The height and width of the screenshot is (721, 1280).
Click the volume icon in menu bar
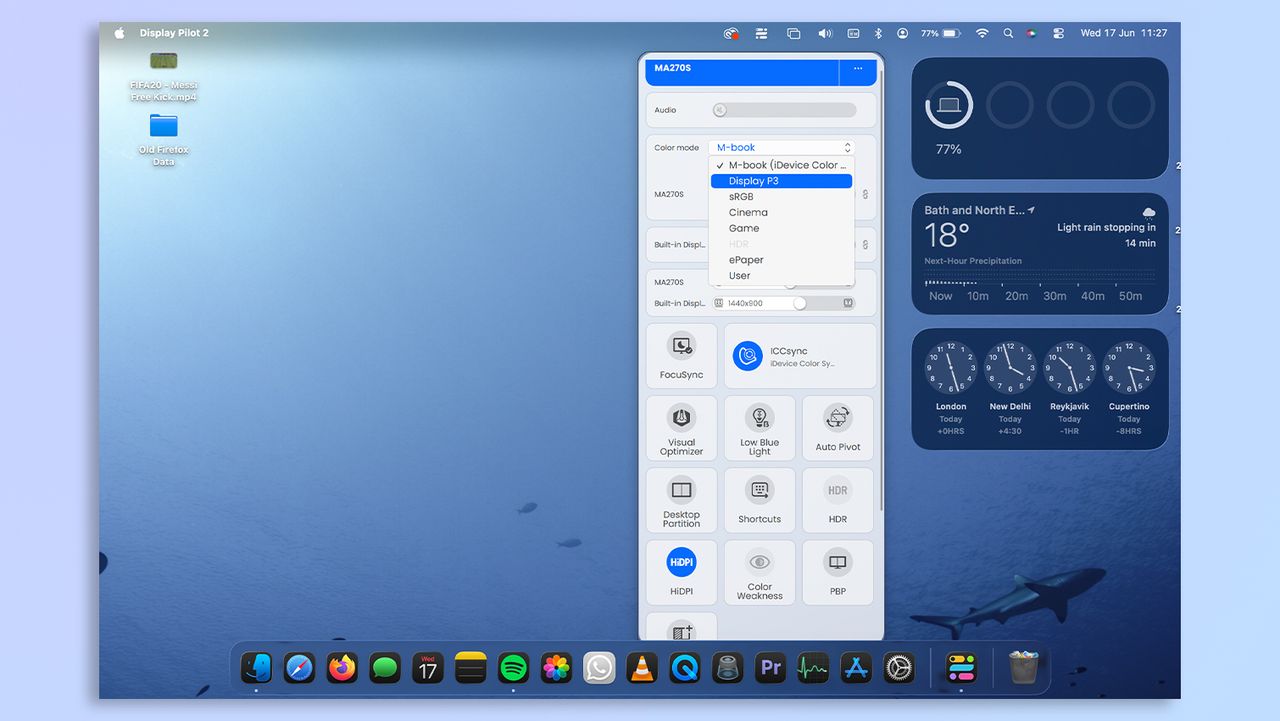[824, 33]
